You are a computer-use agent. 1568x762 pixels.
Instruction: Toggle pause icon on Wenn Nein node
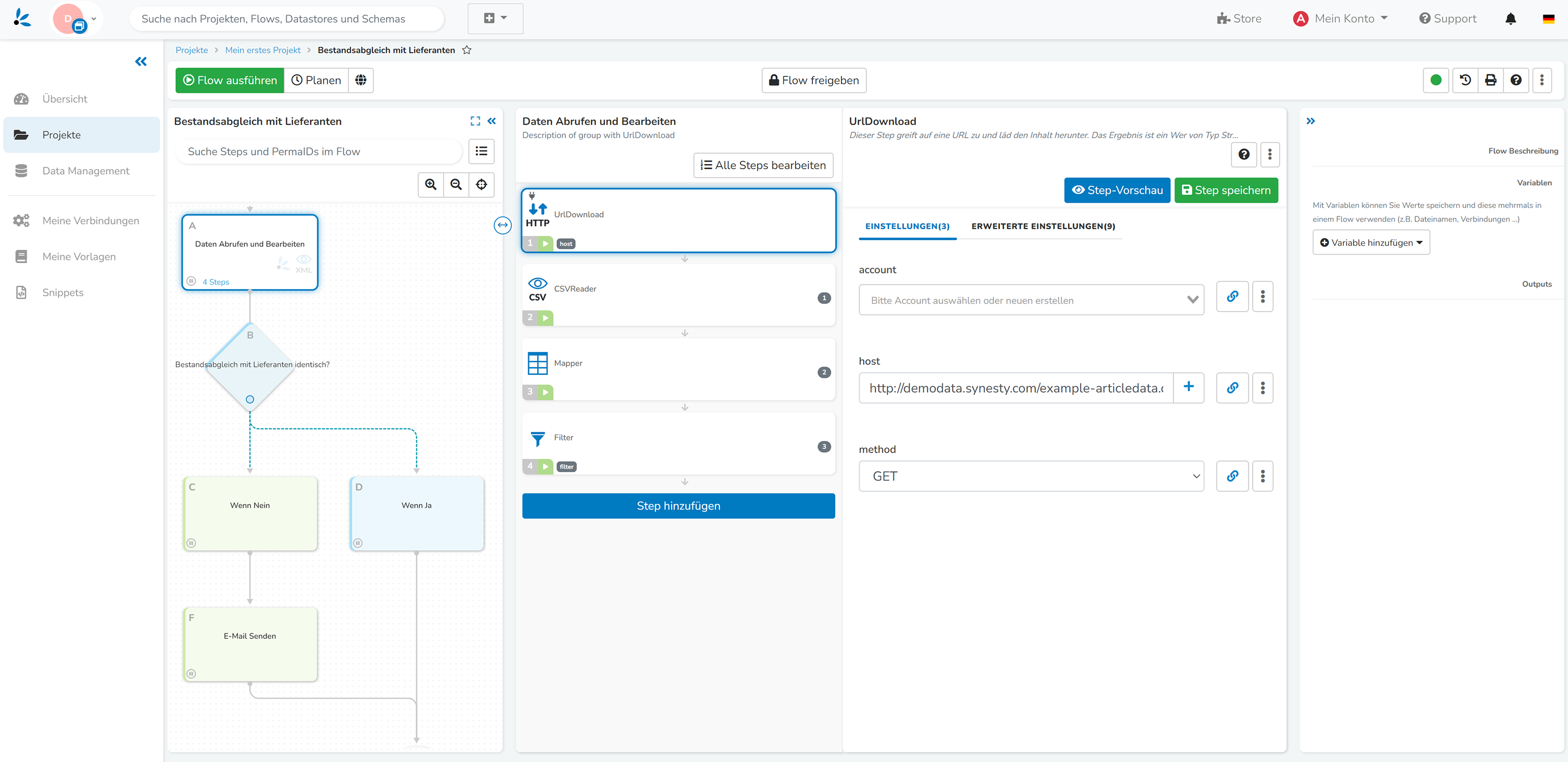(191, 543)
